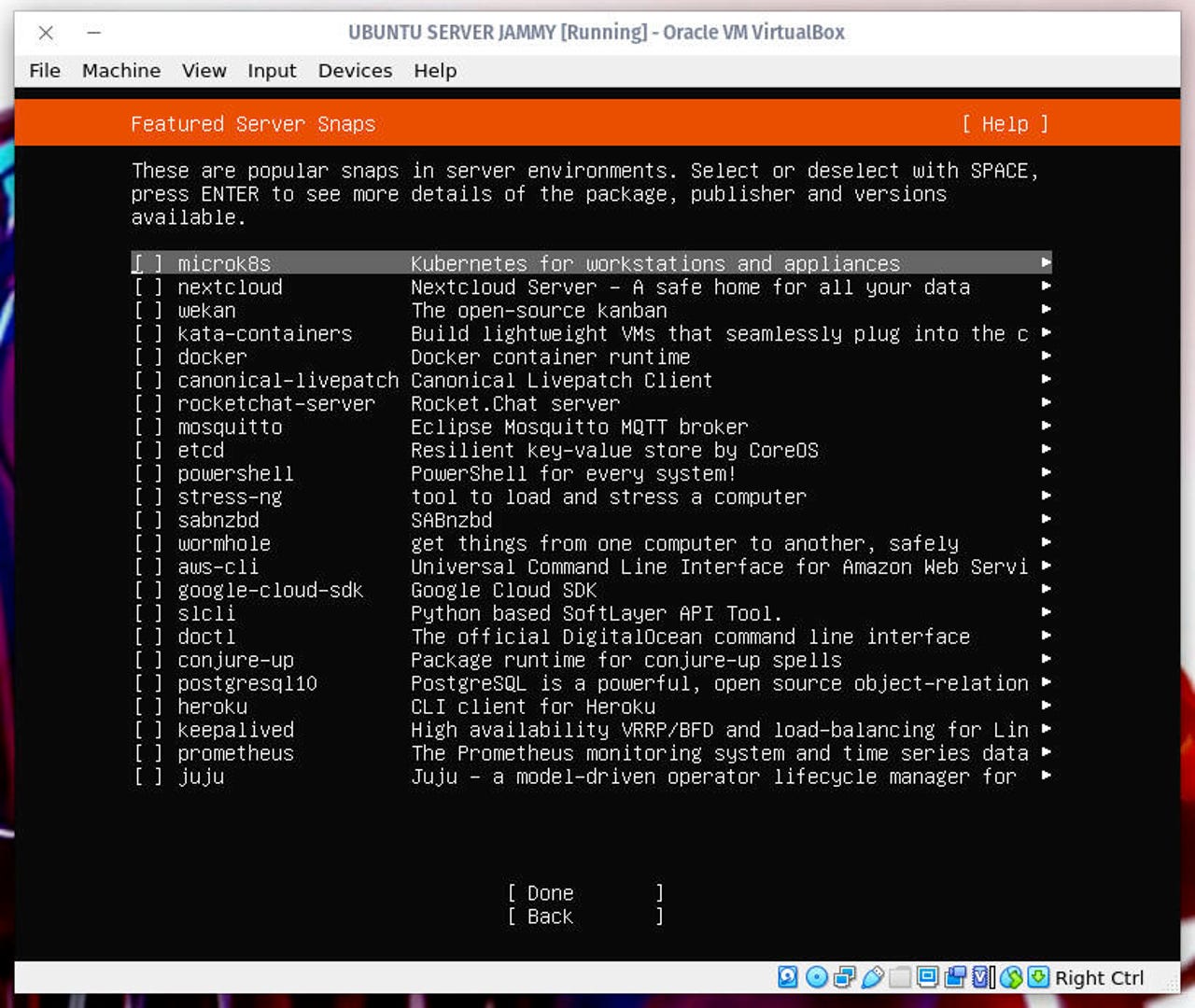
Task: Show details arrow for keepalived row
Action: tap(1046, 729)
